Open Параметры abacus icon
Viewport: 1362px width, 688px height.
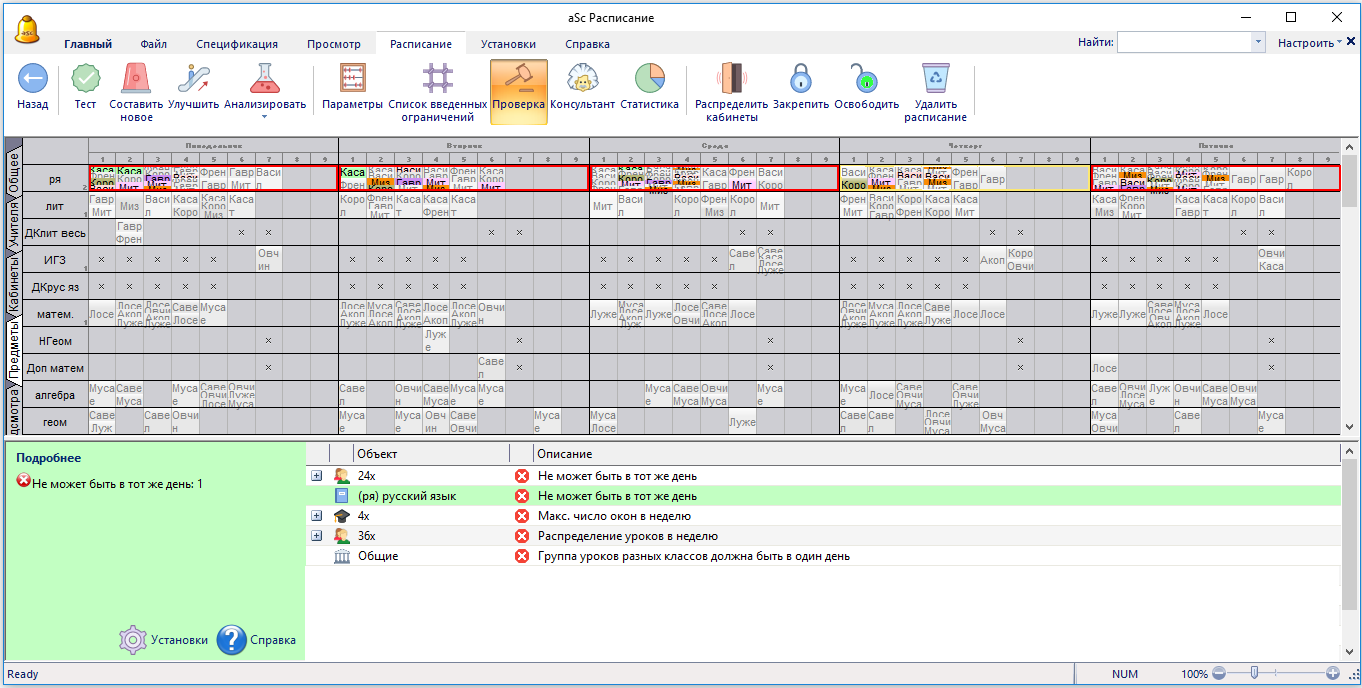[352, 79]
